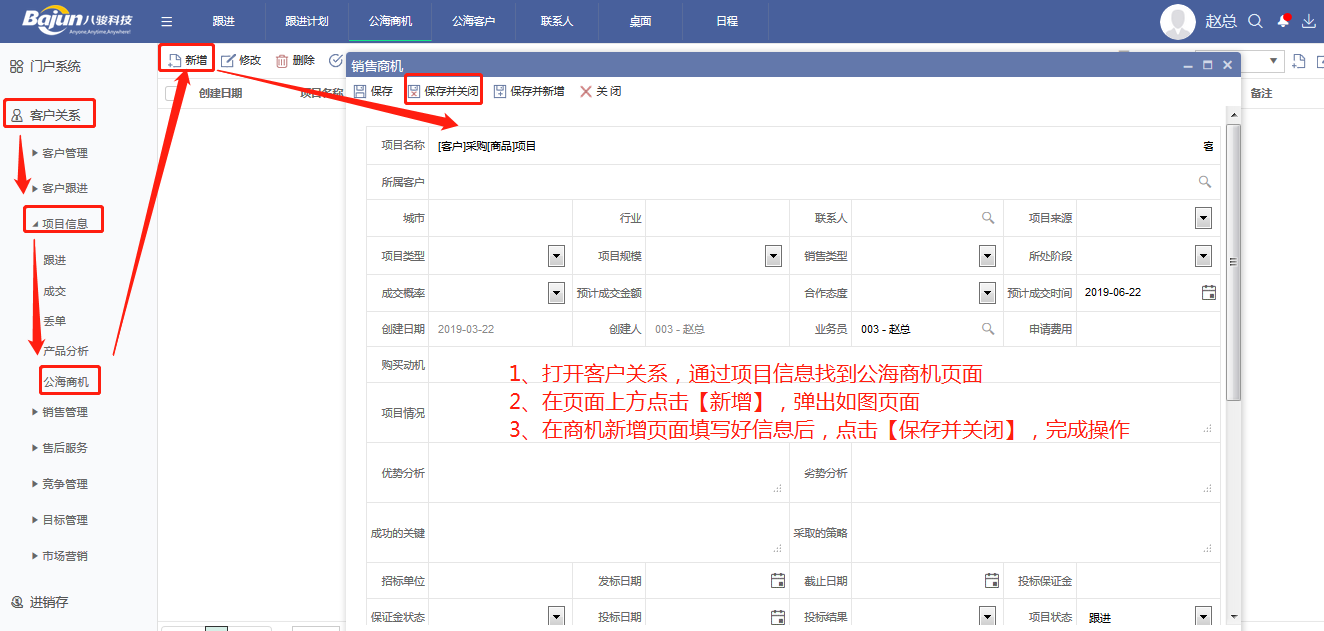The height and width of the screenshot is (631, 1324).
Task: Open the 项目类型 dropdown
Action: (556, 256)
